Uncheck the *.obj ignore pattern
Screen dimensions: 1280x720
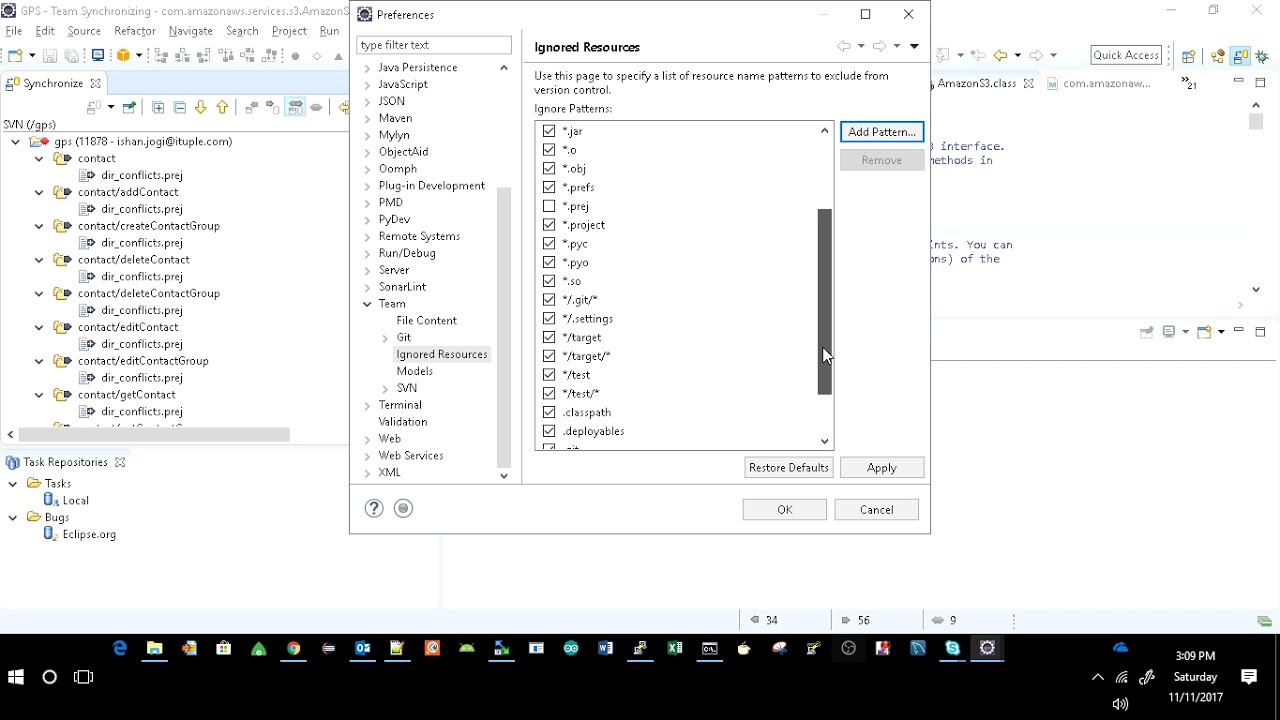point(549,168)
